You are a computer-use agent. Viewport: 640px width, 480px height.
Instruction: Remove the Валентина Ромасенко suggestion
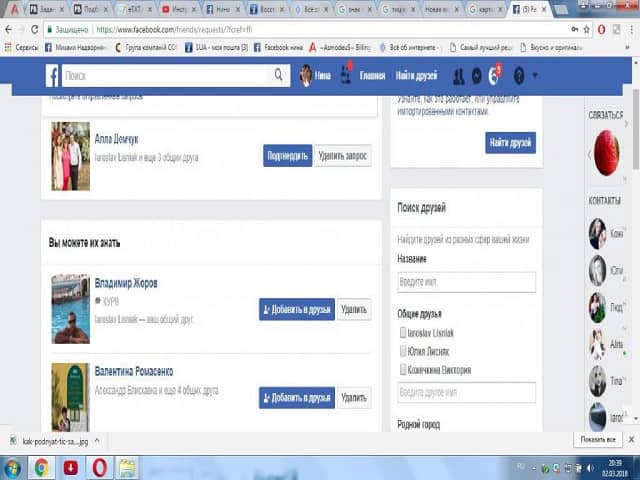(354, 398)
